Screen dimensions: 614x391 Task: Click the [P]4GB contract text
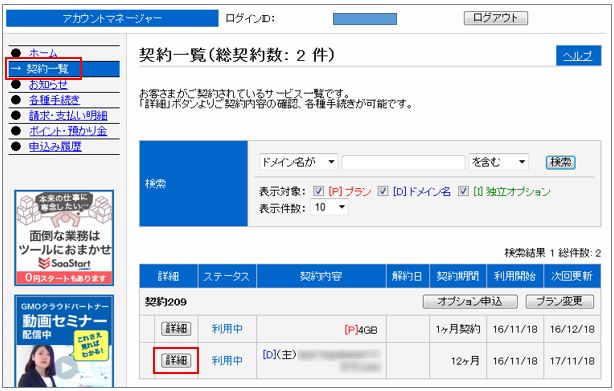(361, 330)
